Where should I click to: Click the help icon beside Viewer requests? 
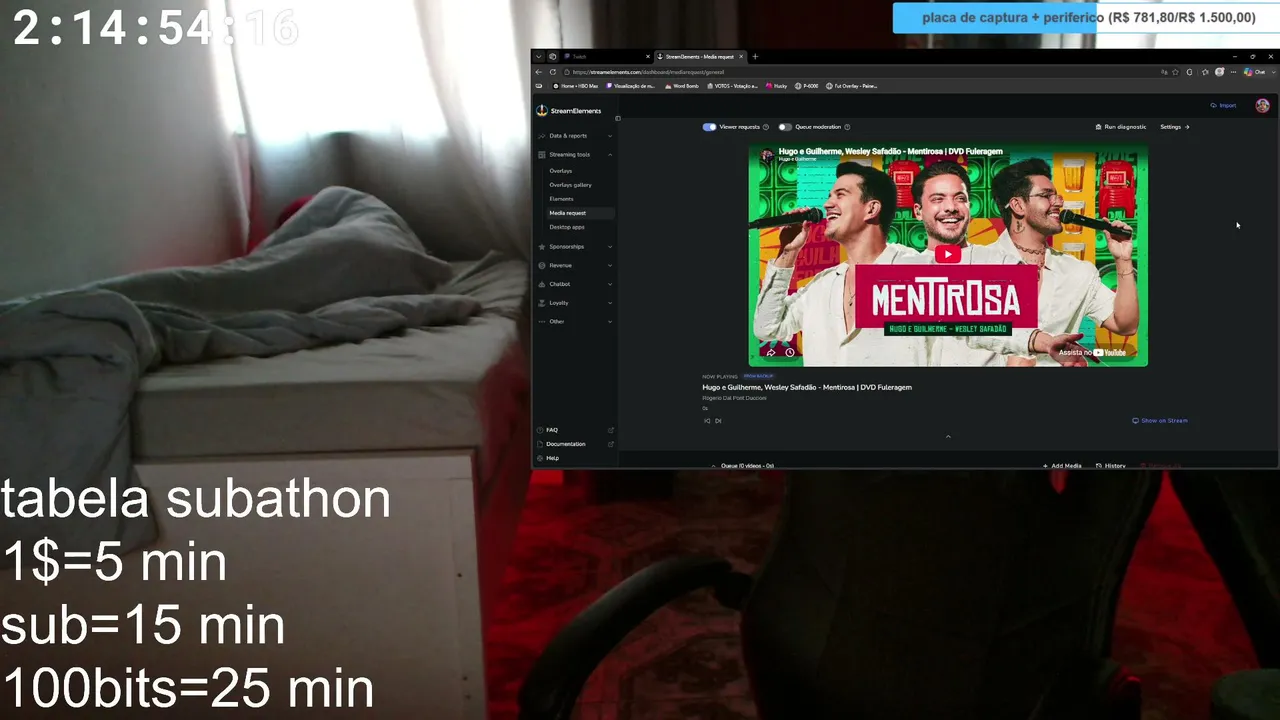(x=766, y=127)
